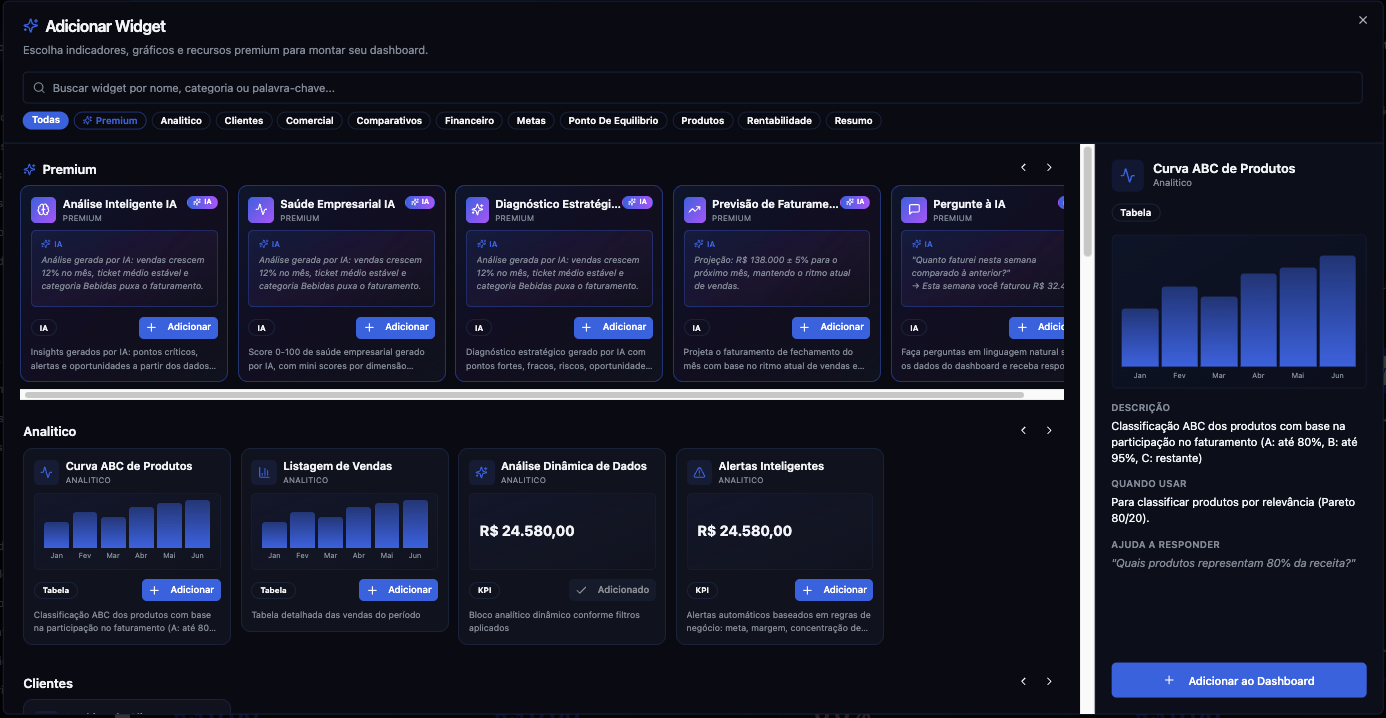Image resolution: width=1386 pixels, height=718 pixels.
Task: Close the Adicionar Widget dialog
Action: (1362, 20)
